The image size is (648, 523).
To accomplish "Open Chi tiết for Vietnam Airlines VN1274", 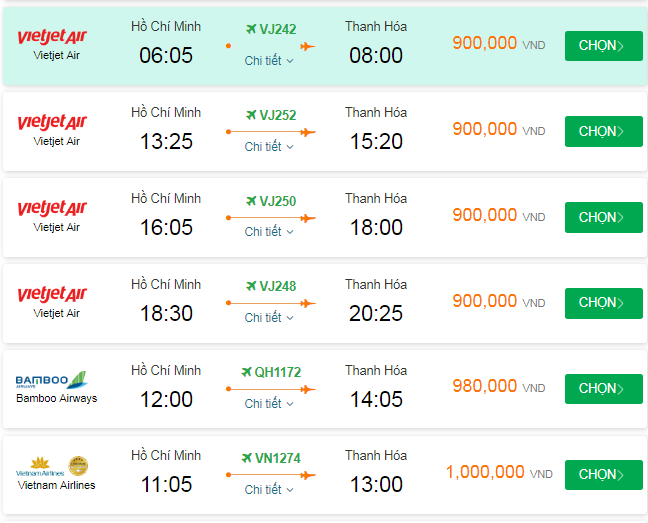I will coord(269,490).
